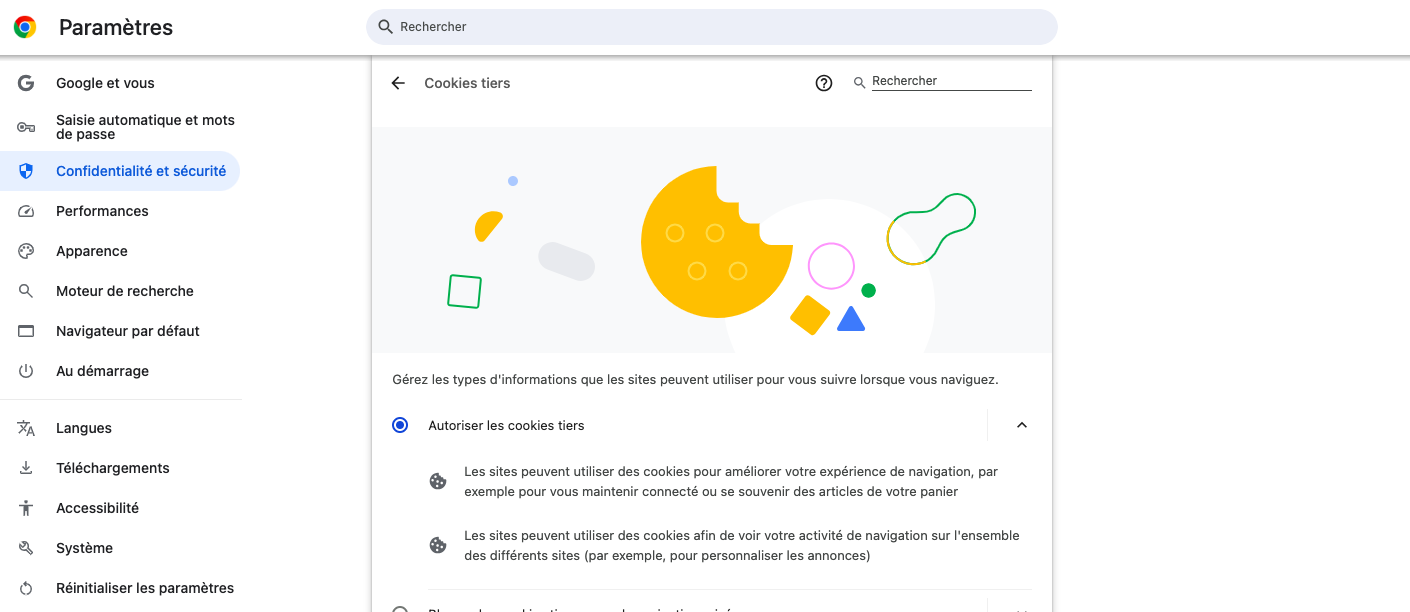Click the Google G icon in sidebar
This screenshot has height=612, width=1410.
(26, 83)
